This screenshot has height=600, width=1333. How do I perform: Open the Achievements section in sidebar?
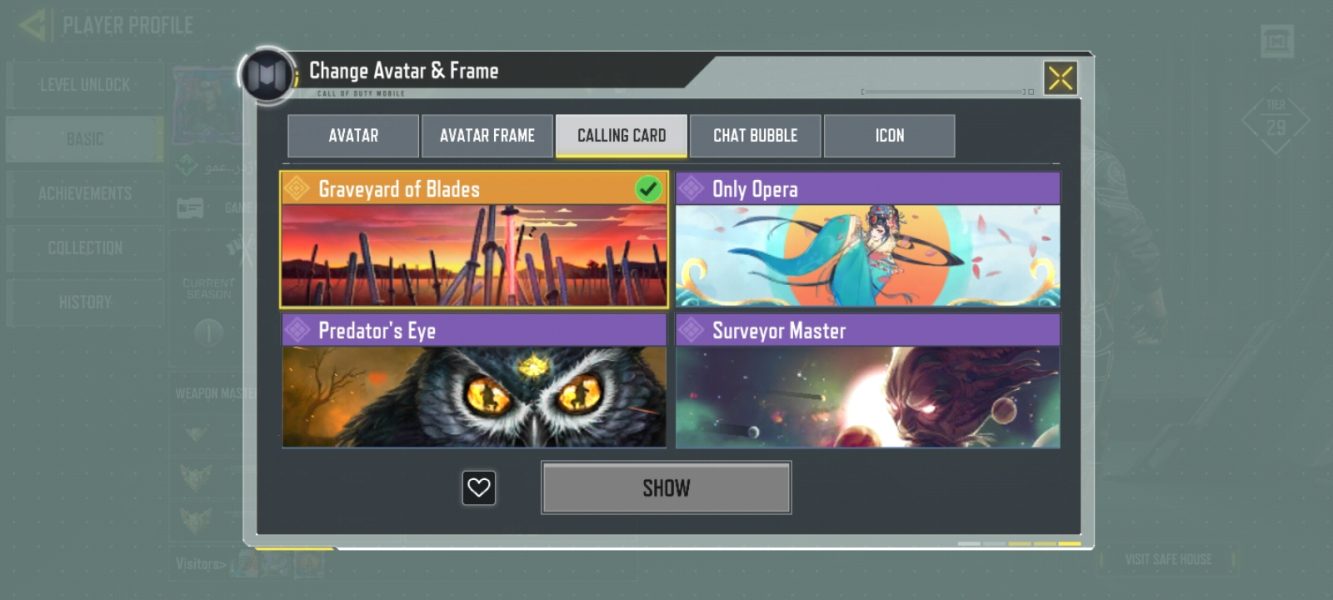click(85, 194)
